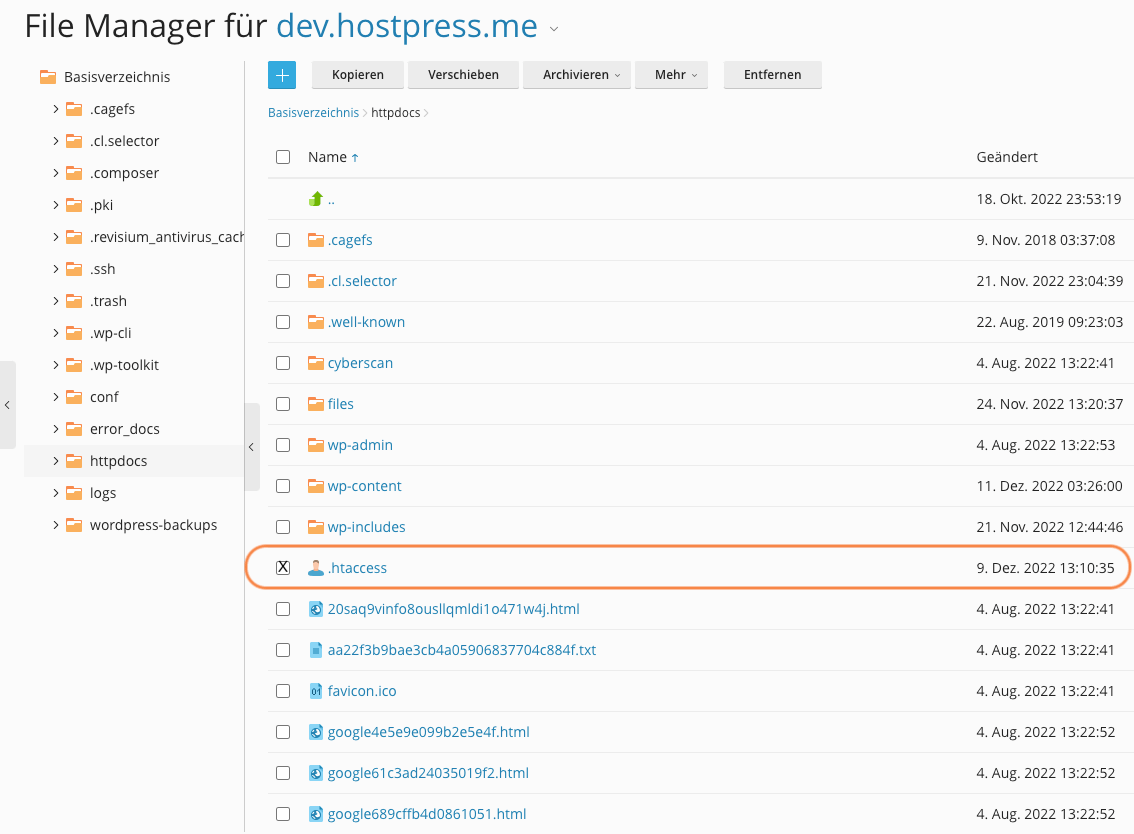
Task: Click the green up-arrow parent directory icon
Action: coord(316,199)
